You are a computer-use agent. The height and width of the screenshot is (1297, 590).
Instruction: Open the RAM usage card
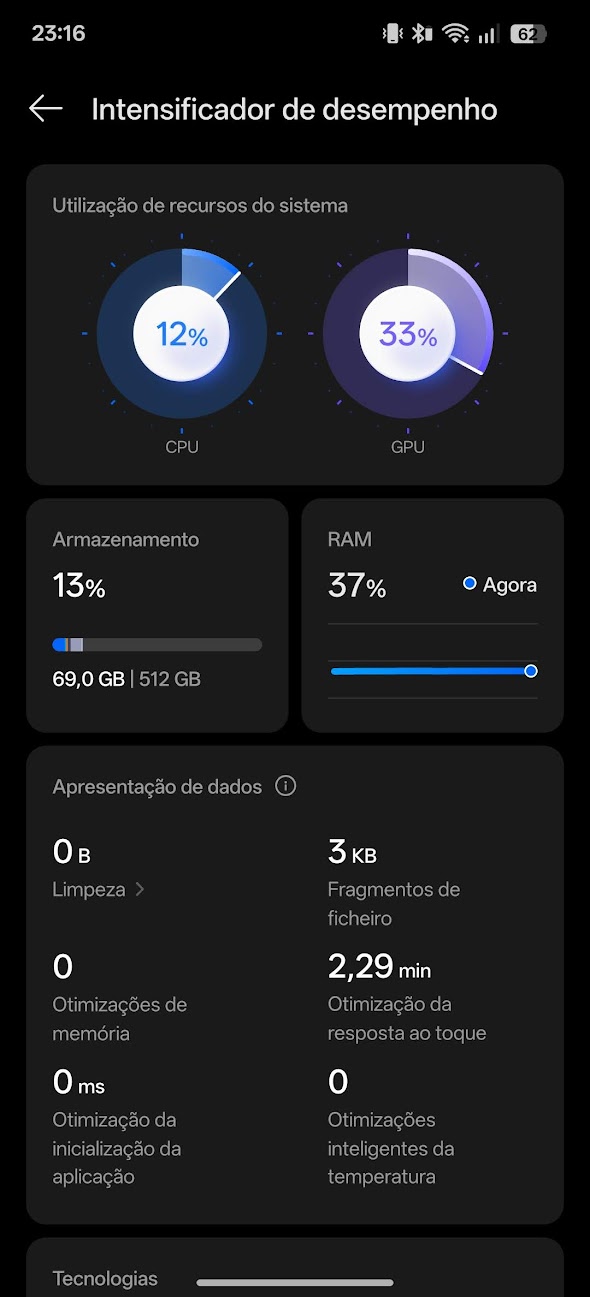(432, 615)
